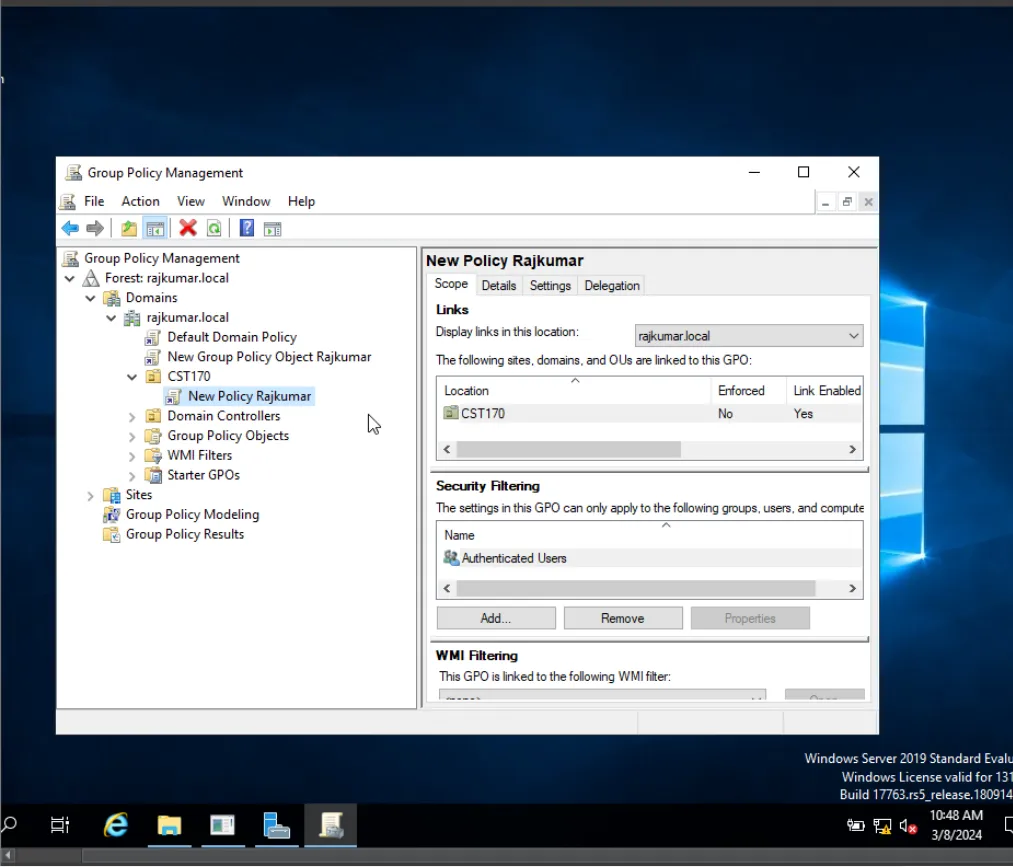Click the Enforced column header

point(748,390)
